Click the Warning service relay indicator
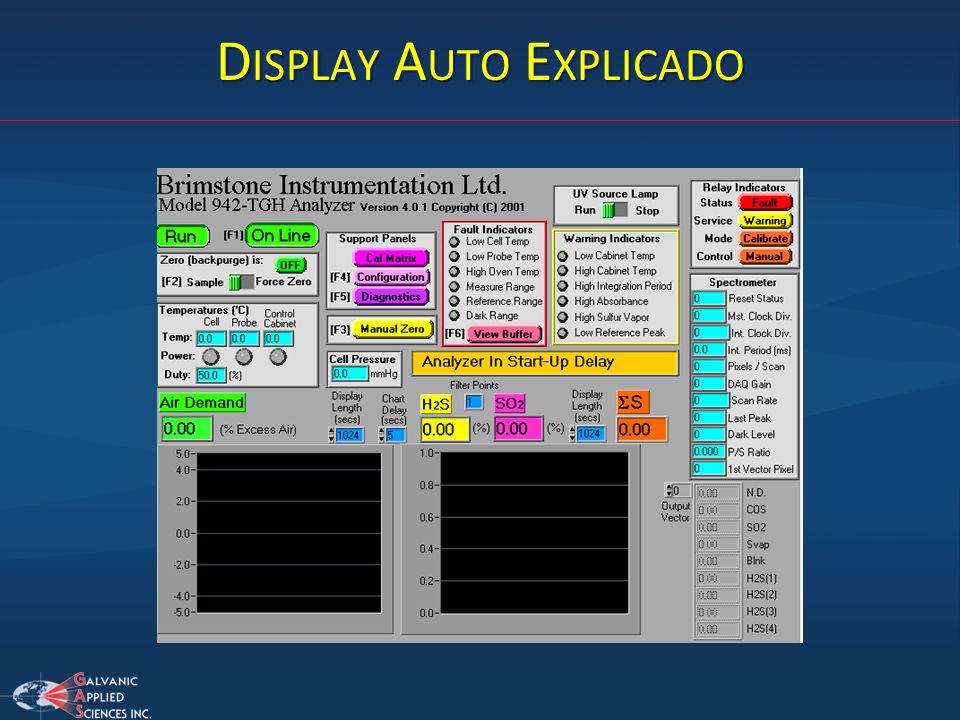This screenshot has width=960, height=720. pos(765,220)
